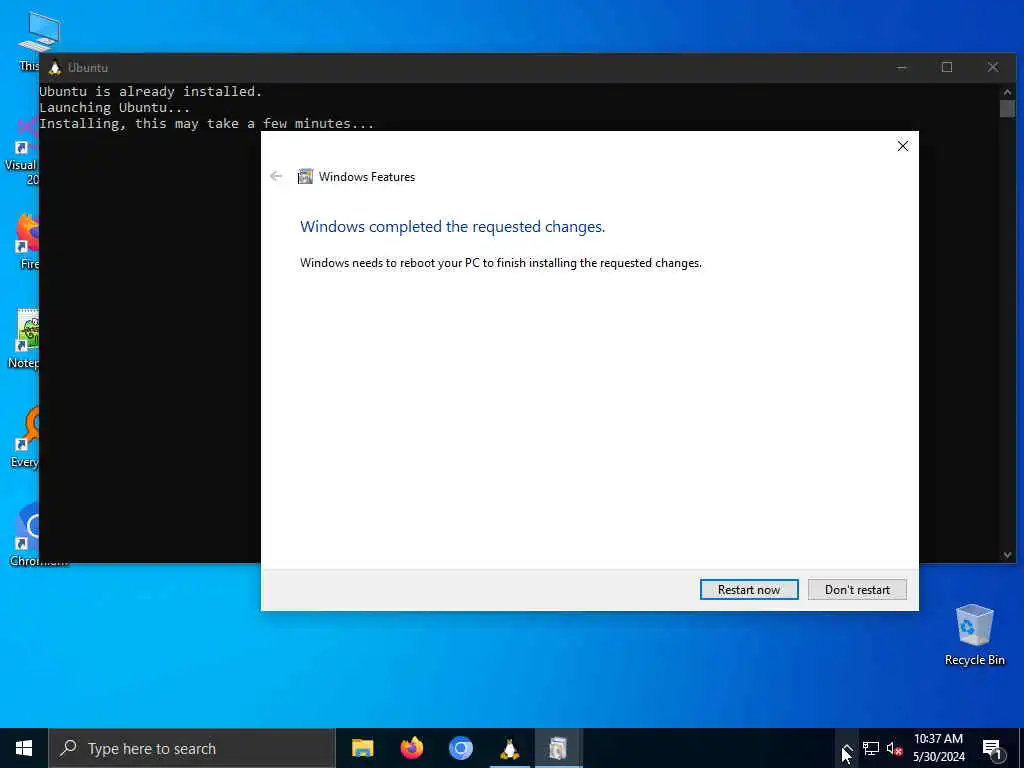
Task: Select the Recycle Bin desktop icon
Action: click(x=974, y=634)
